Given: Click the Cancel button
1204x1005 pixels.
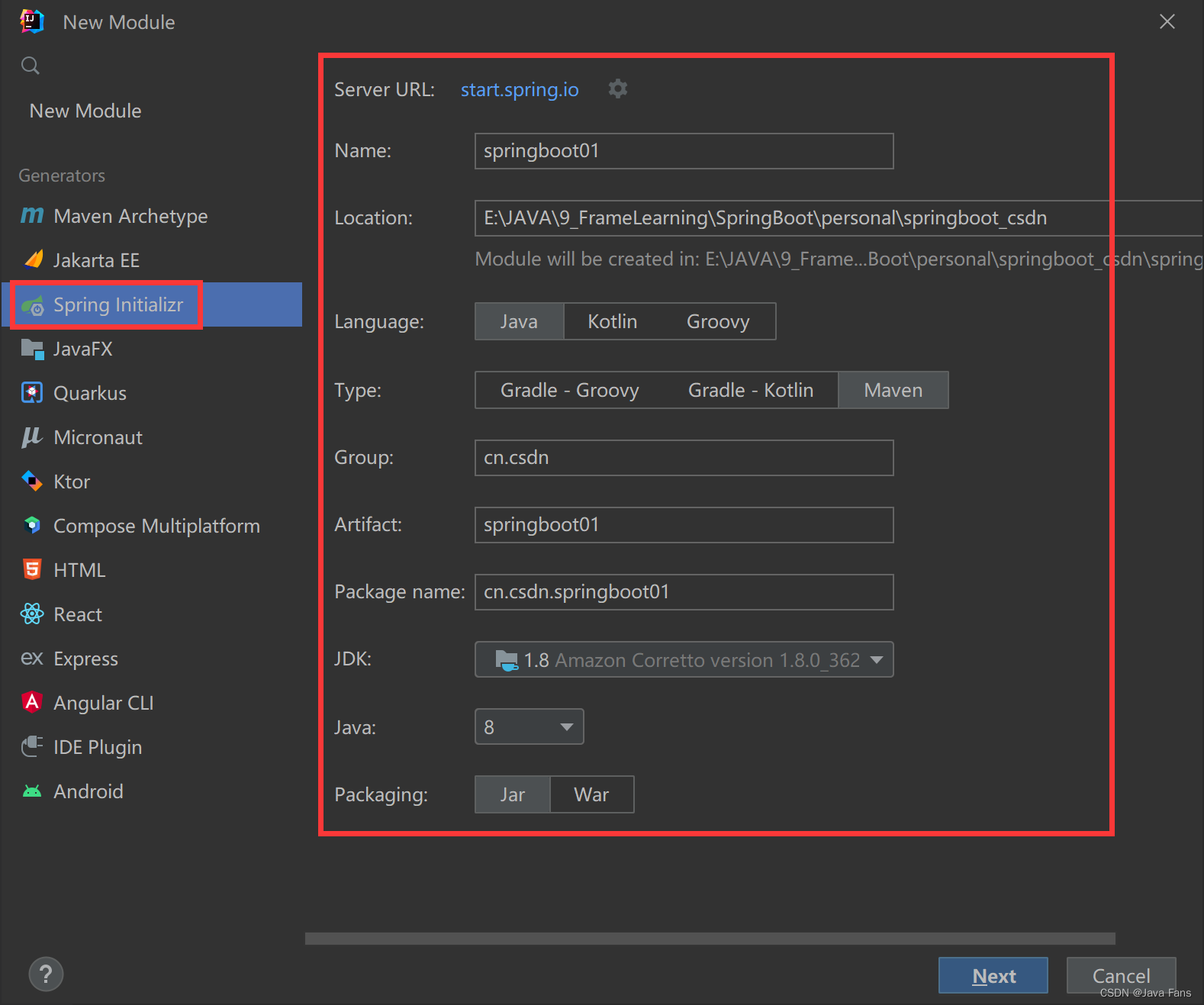Looking at the screenshot, I should tap(1121, 975).
